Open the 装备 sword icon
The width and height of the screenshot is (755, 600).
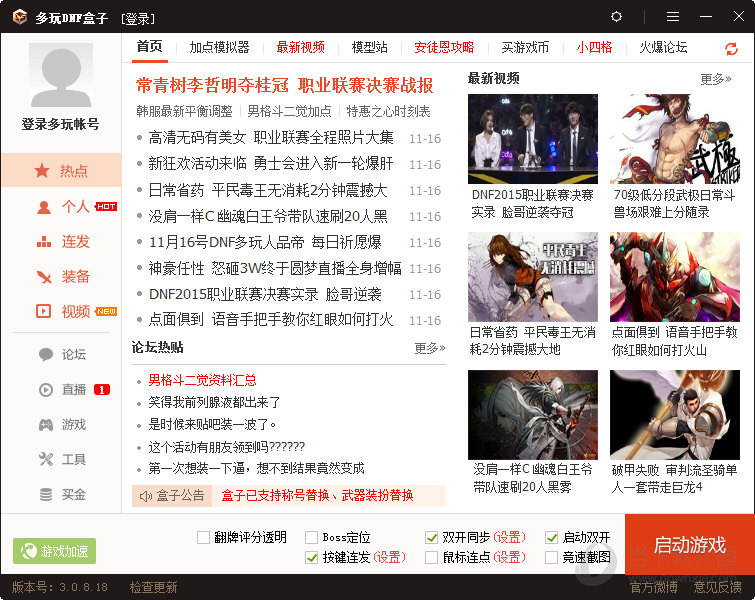click(x=44, y=276)
